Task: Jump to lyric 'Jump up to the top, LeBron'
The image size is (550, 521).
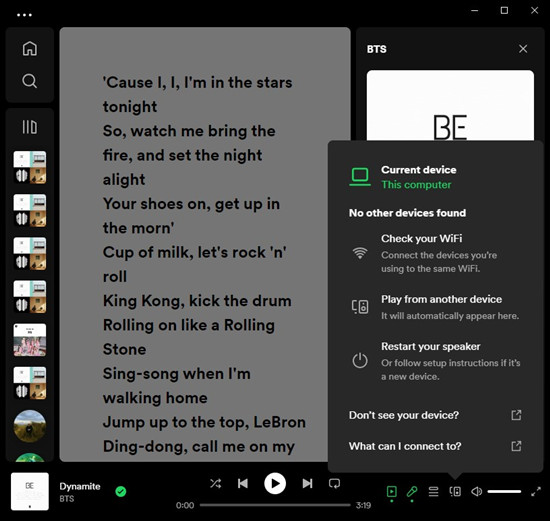Action: 204,422
